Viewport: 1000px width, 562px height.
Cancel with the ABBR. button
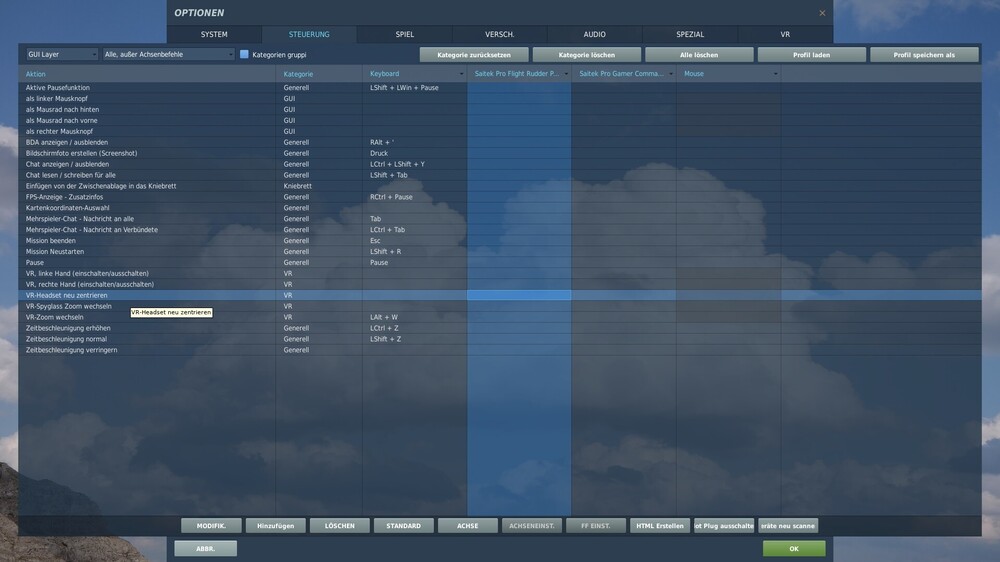tap(205, 549)
